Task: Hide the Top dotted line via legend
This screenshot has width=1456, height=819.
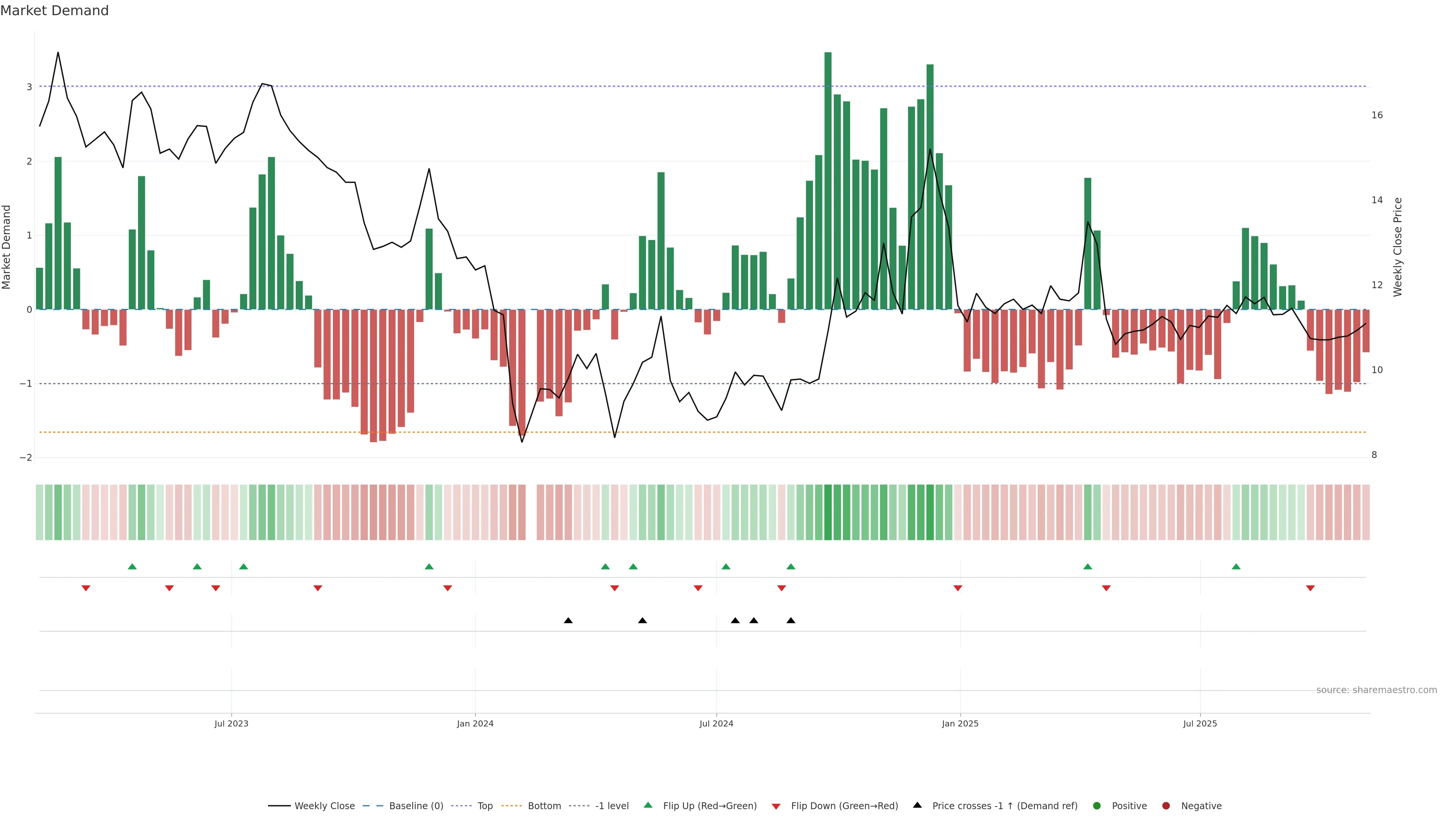Action: click(485, 806)
